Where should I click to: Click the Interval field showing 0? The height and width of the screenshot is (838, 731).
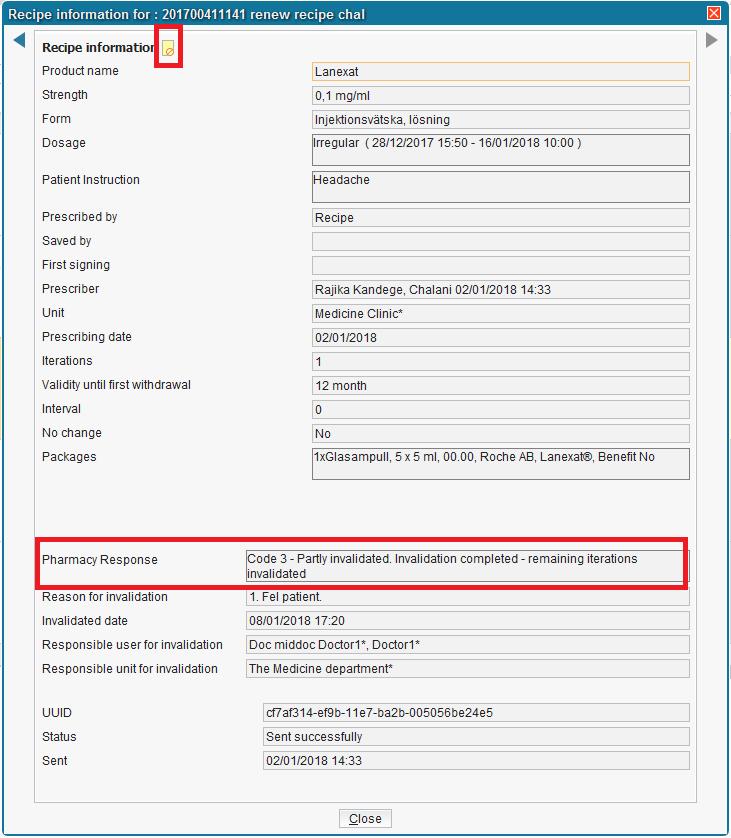click(x=501, y=409)
